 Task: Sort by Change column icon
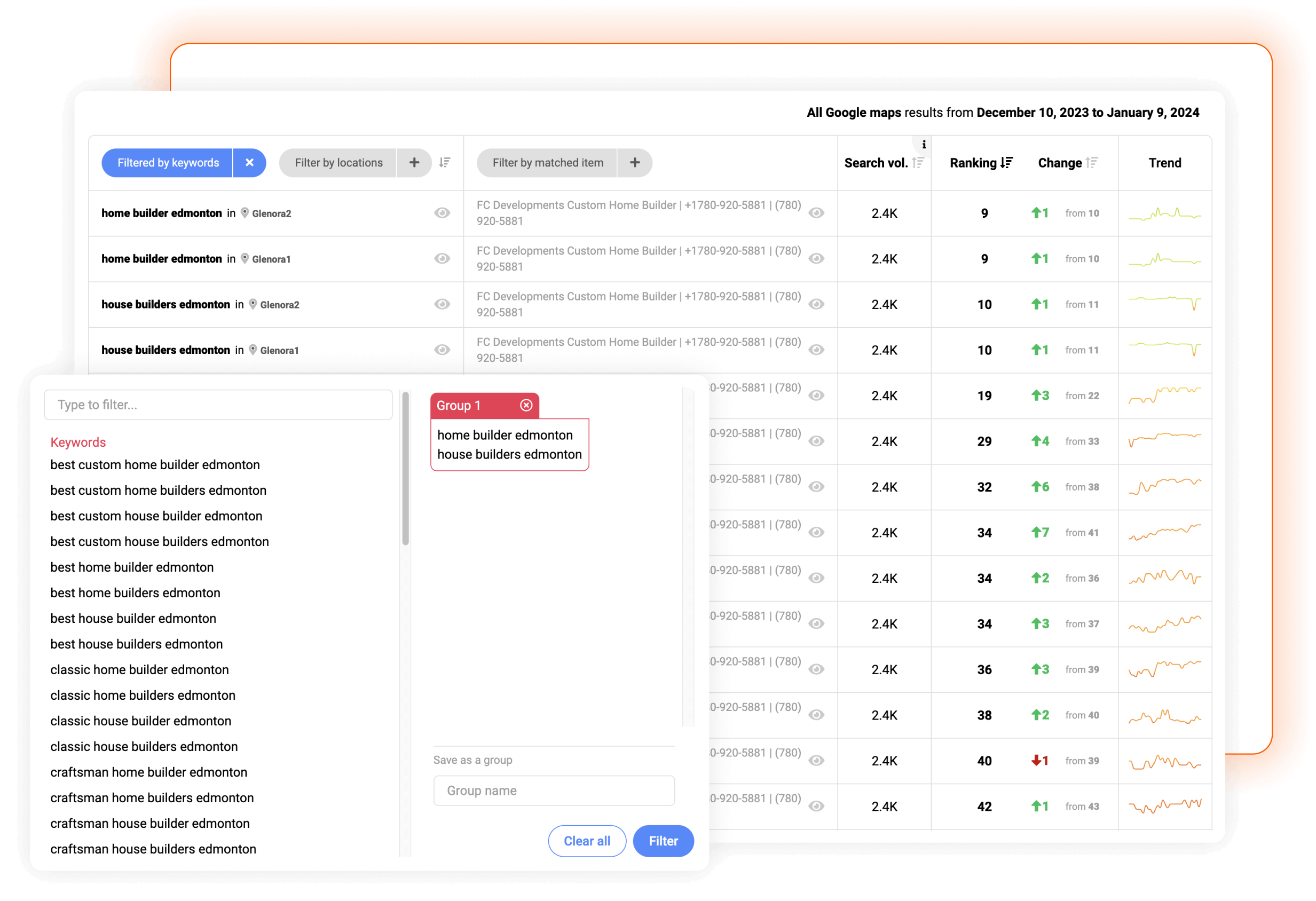(1092, 163)
